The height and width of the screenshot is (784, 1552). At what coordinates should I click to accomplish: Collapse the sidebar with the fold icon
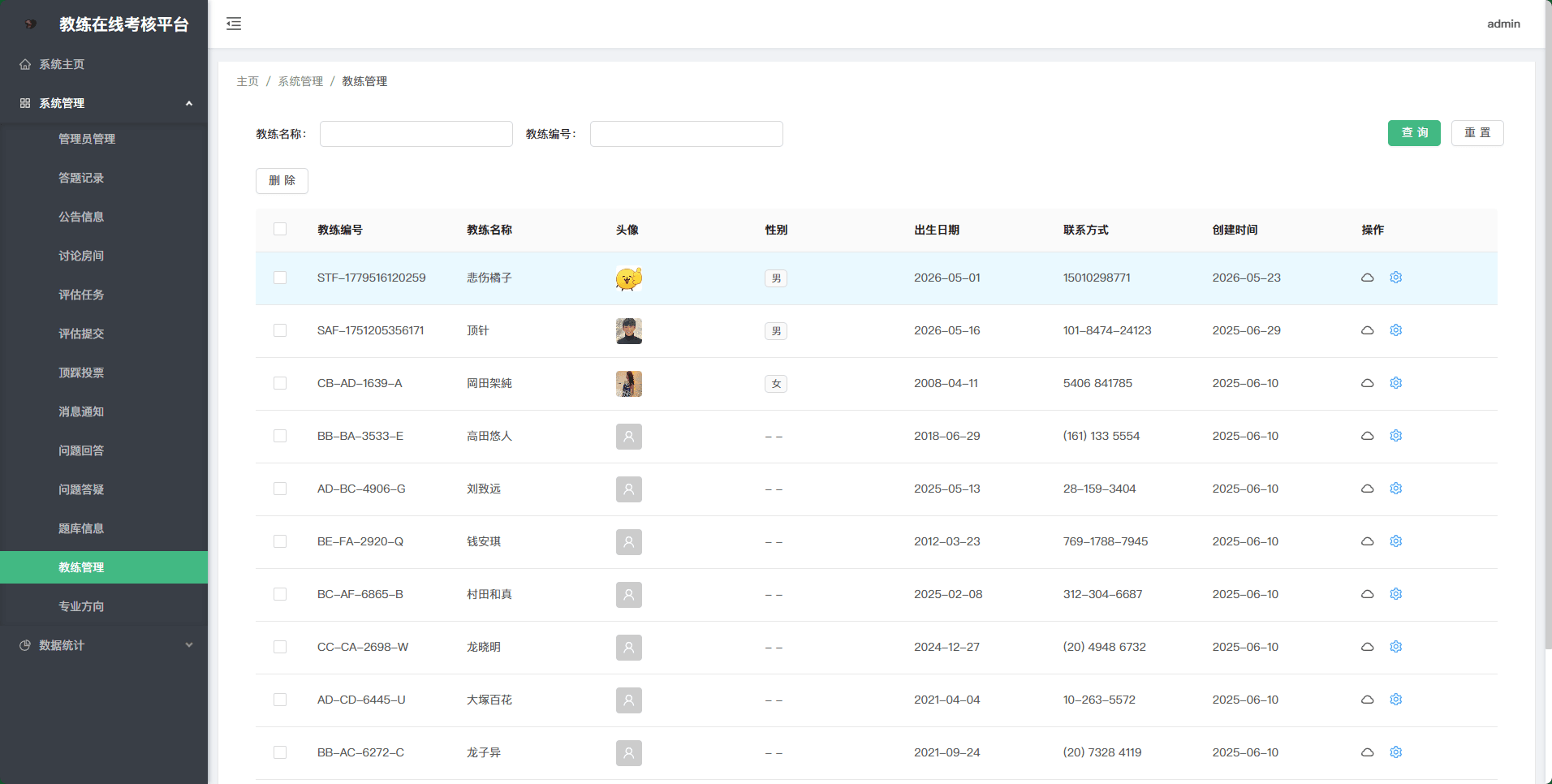[234, 24]
